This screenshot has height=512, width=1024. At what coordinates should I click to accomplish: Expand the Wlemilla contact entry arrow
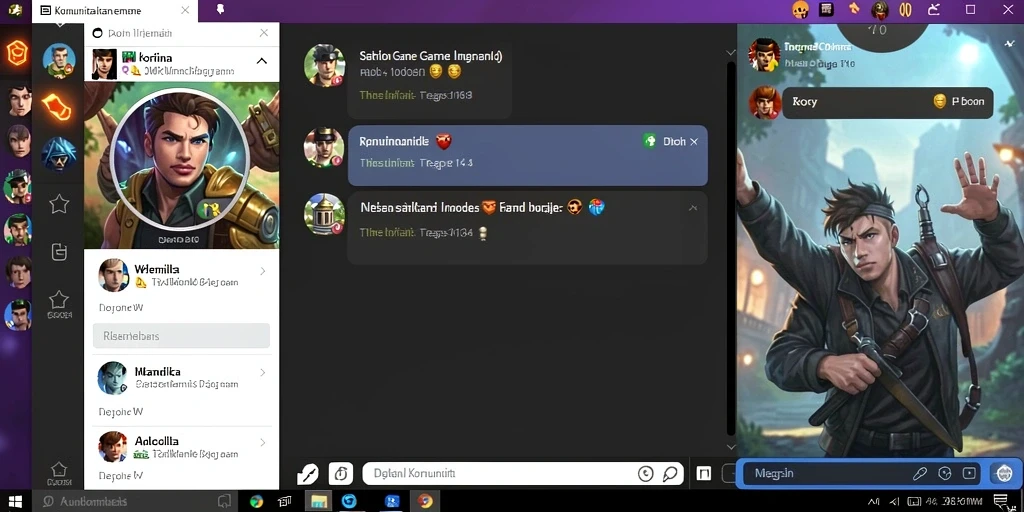tap(263, 270)
